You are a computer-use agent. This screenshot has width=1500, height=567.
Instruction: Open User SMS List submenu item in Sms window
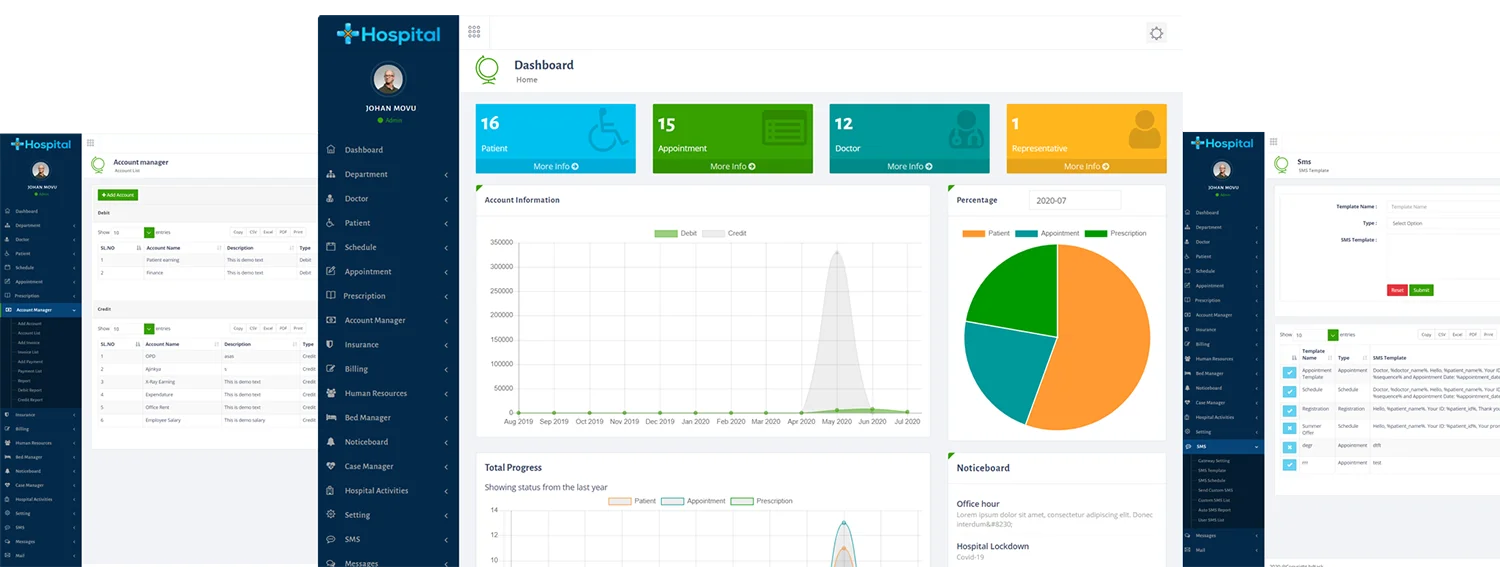pos(1211,520)
